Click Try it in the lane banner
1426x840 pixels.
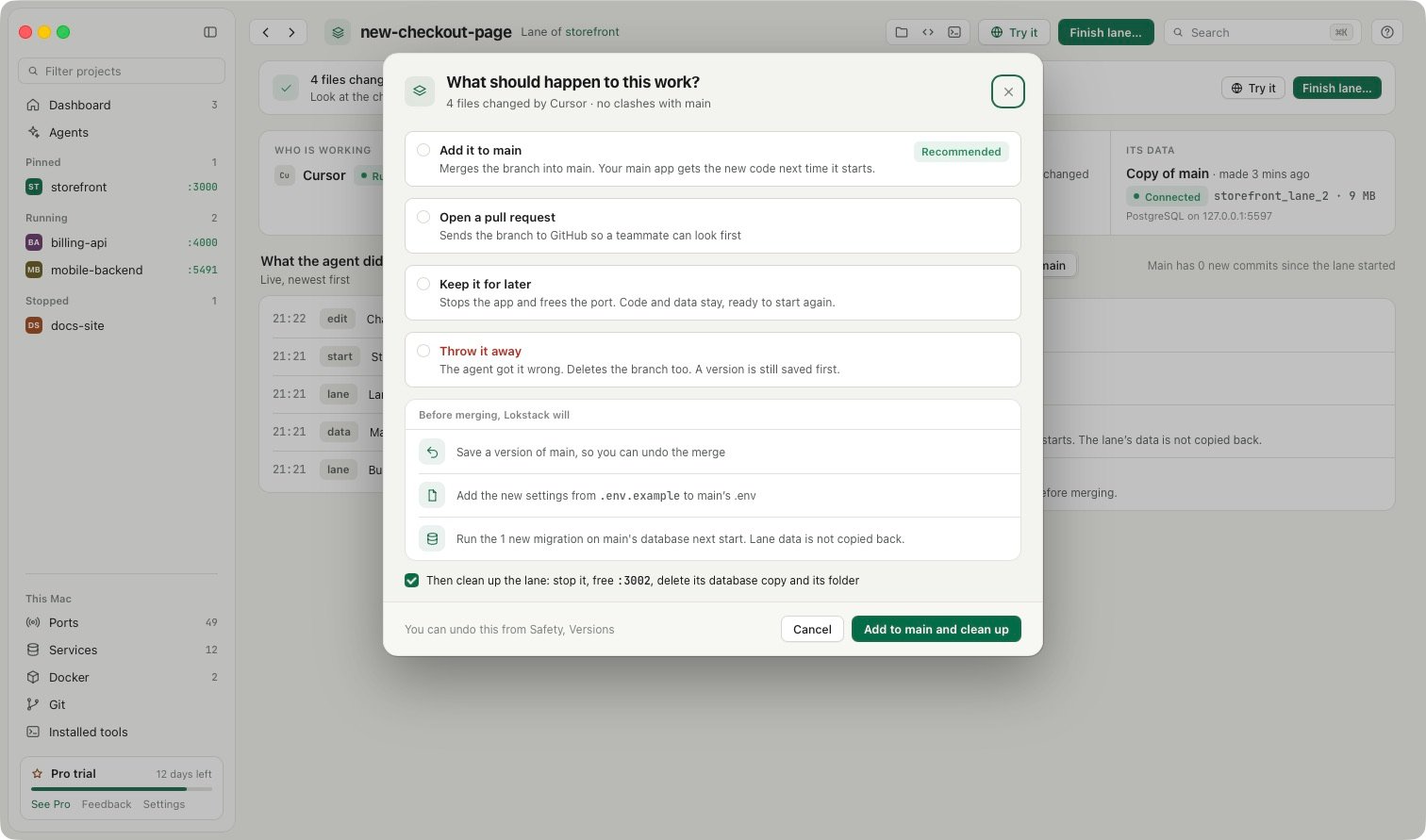[x=1252, y=88]
